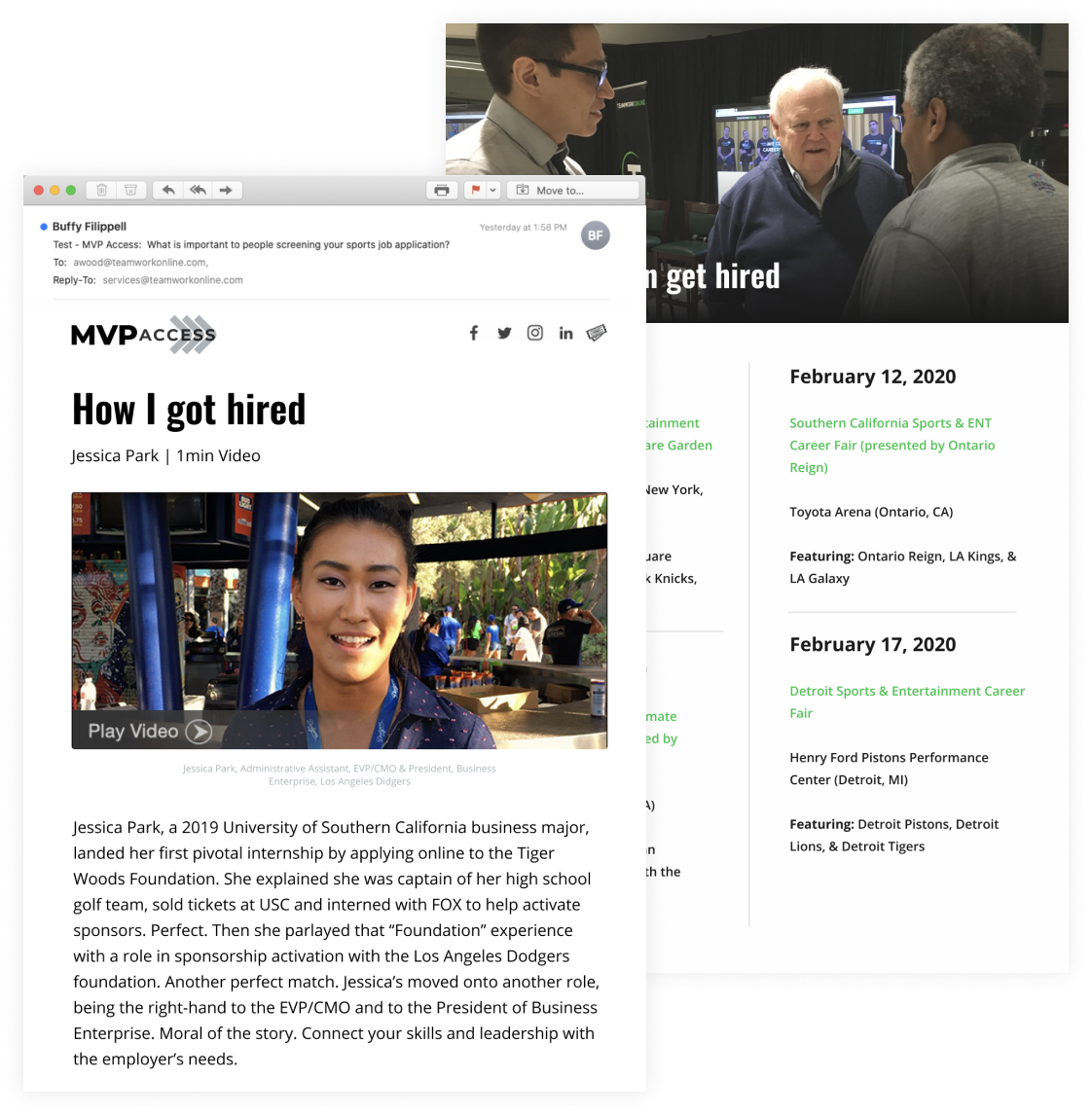Open the Move to... mailbox selector
Image resolution: width=1092 pixels, height=1115 pixels.
(572, 190)
